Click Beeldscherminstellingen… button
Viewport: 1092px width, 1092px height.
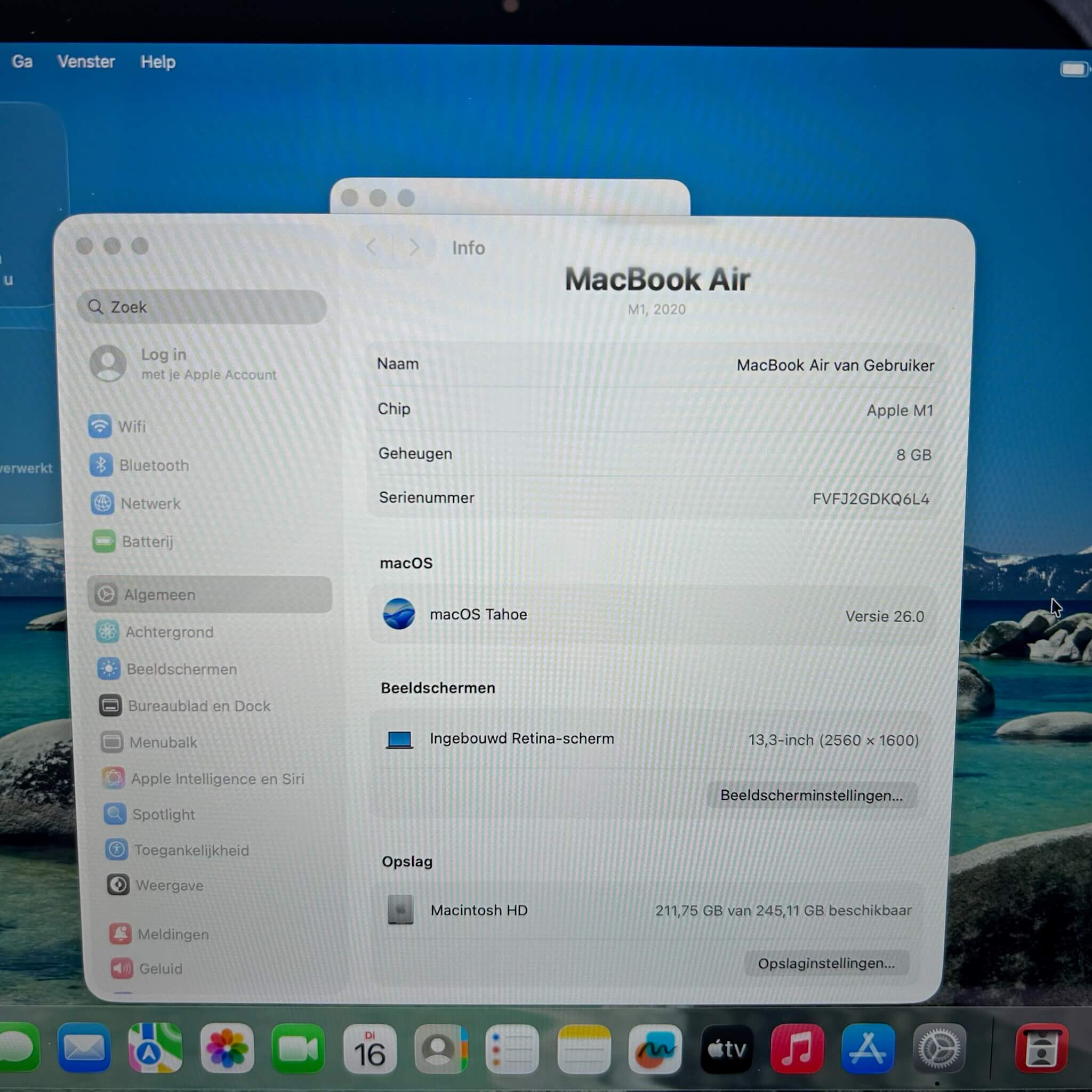(x=811, y=795)
